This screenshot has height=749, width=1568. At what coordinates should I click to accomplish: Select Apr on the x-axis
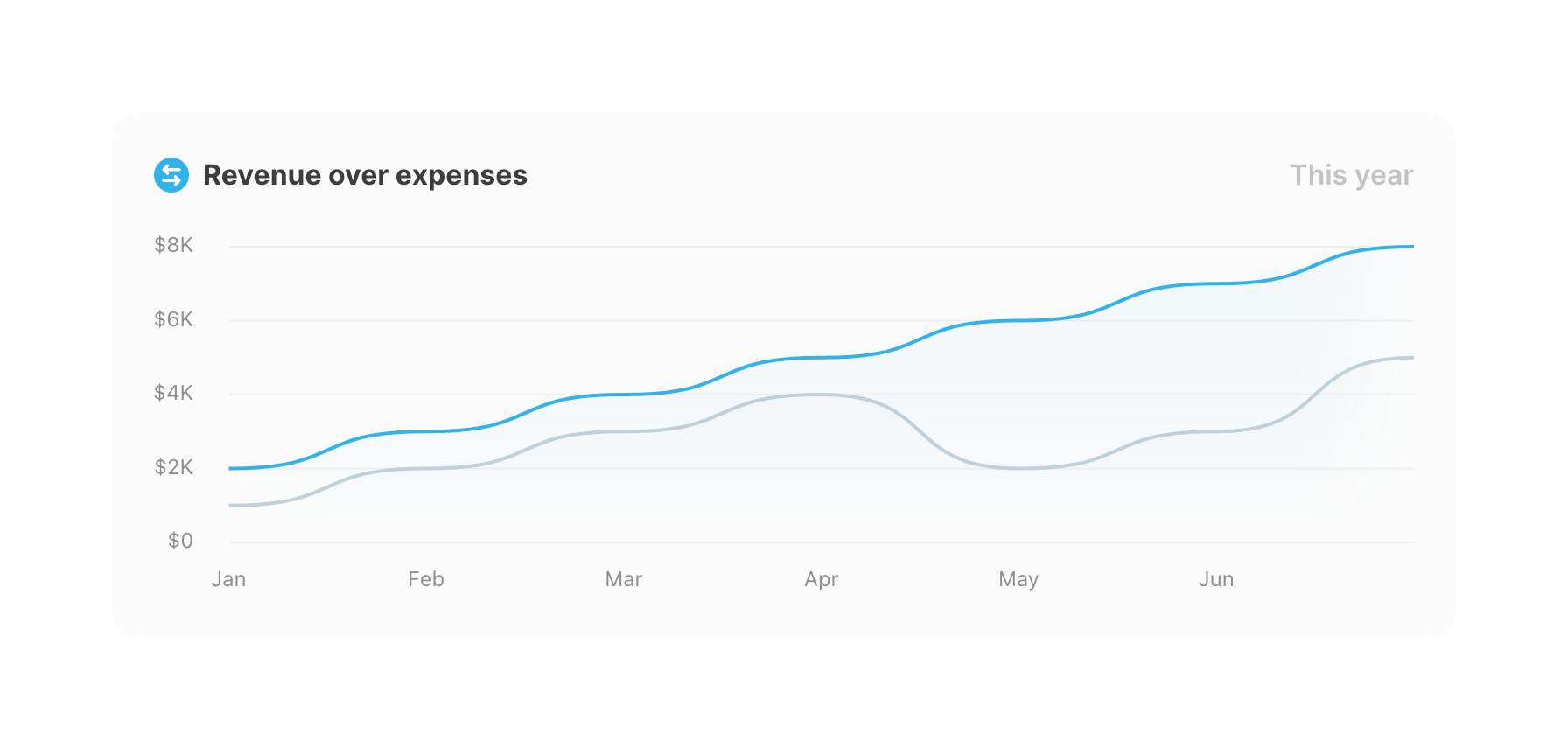[822, 579]
